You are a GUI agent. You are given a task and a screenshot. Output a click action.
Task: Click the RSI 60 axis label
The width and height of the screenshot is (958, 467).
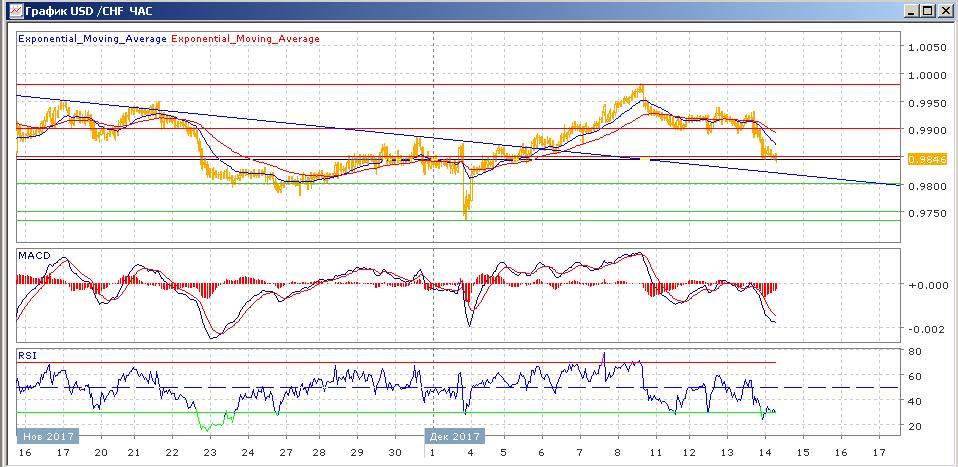pos(915,377)
